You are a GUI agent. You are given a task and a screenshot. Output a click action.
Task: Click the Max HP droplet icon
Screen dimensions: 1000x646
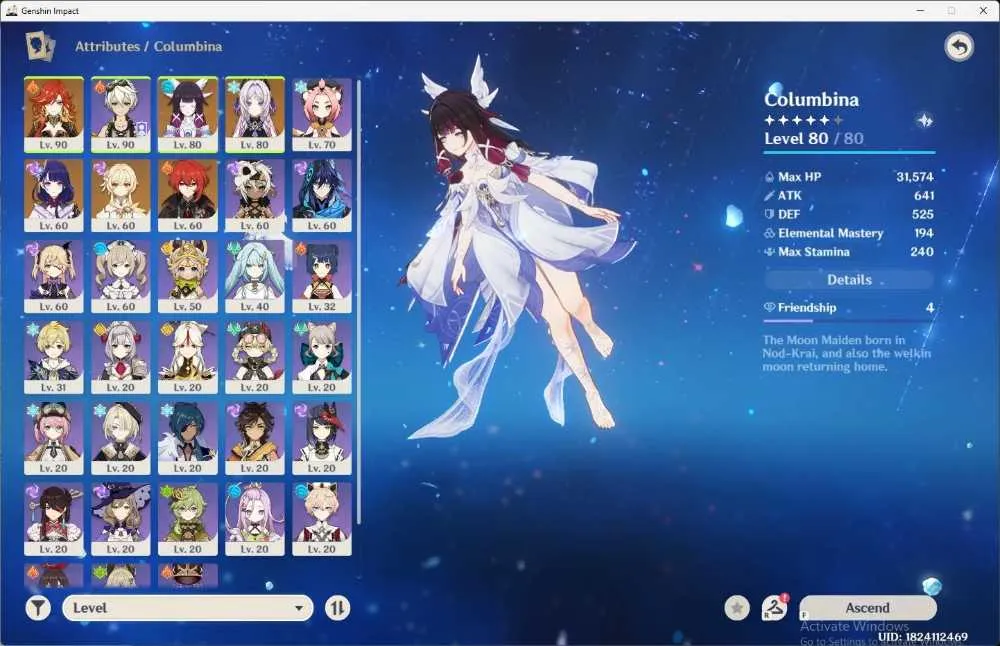point(769,177)
